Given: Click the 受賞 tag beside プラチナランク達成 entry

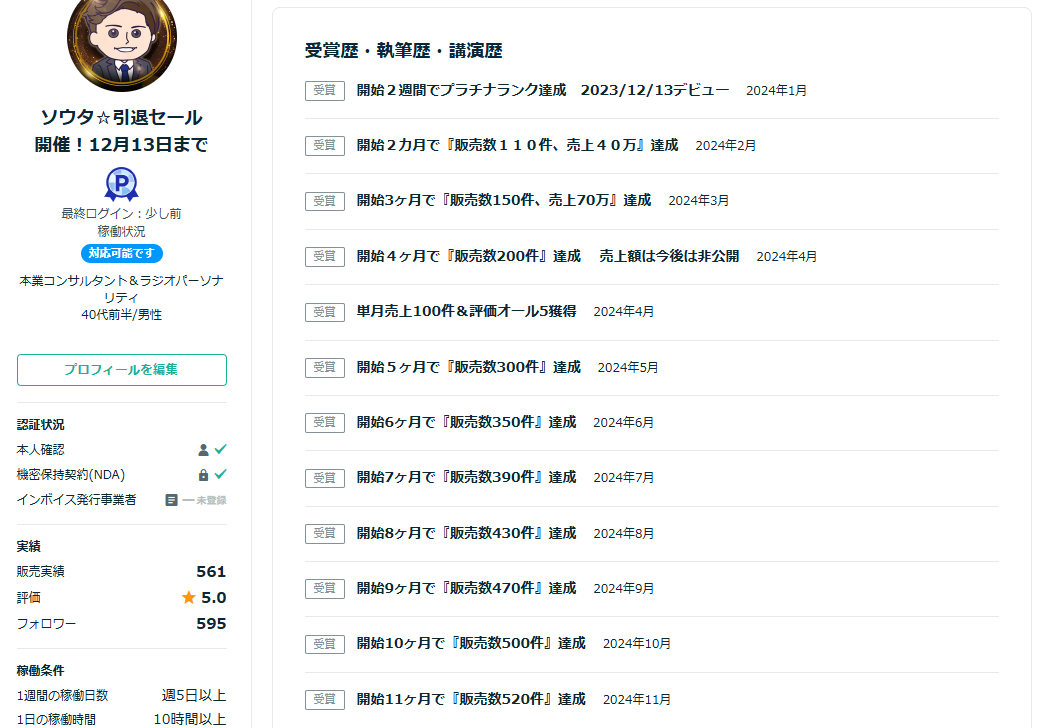Looking at the screenshot, I should tap(324, 90).
